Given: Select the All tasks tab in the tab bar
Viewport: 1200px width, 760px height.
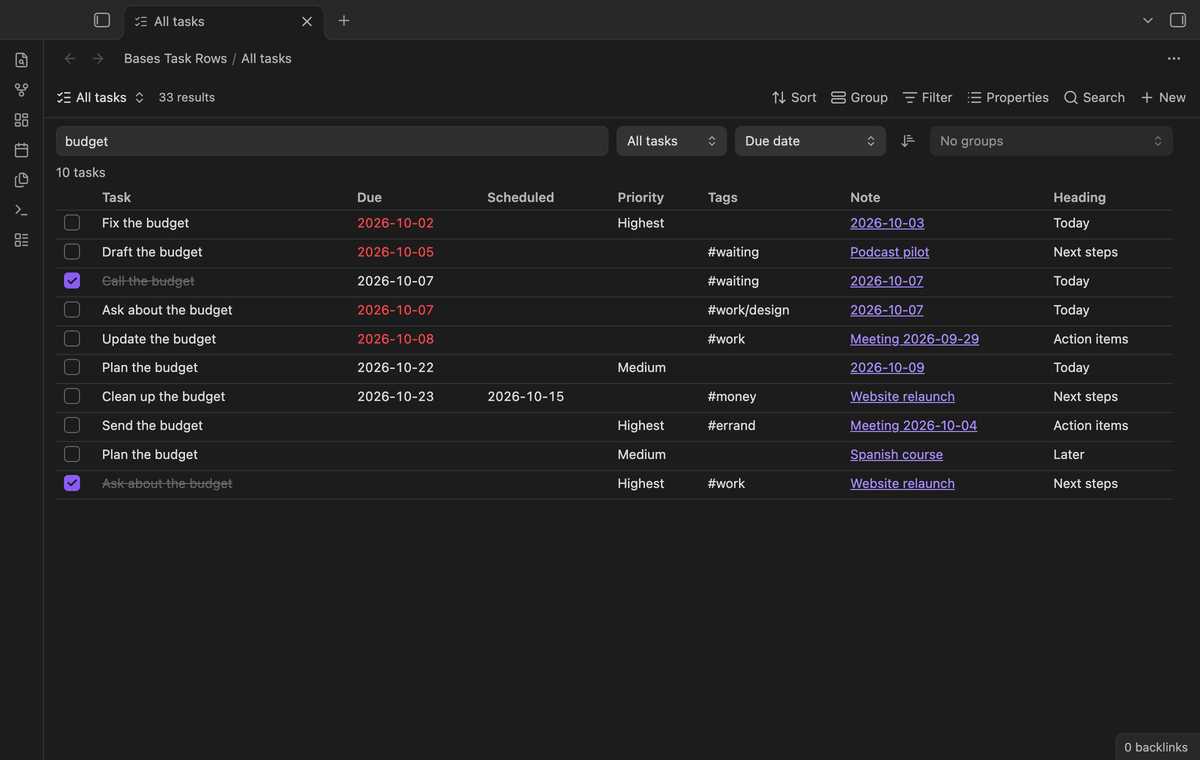Looking at the screenshot, I should [225, 20].
